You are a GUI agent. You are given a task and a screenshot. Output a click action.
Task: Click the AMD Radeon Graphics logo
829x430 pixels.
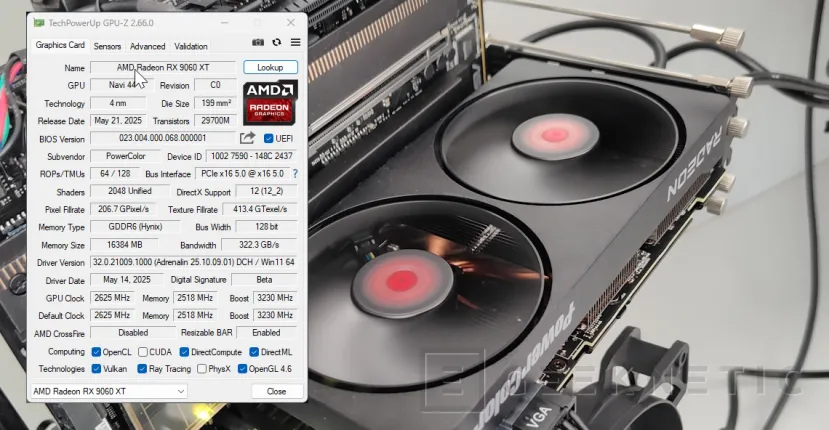(270, 102)
